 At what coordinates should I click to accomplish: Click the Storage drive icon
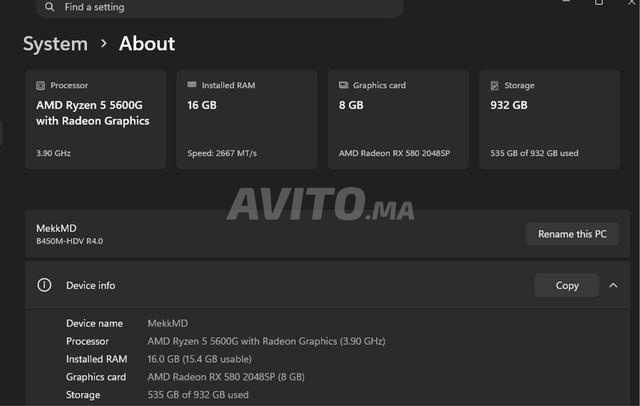click(x=495, y=85)
